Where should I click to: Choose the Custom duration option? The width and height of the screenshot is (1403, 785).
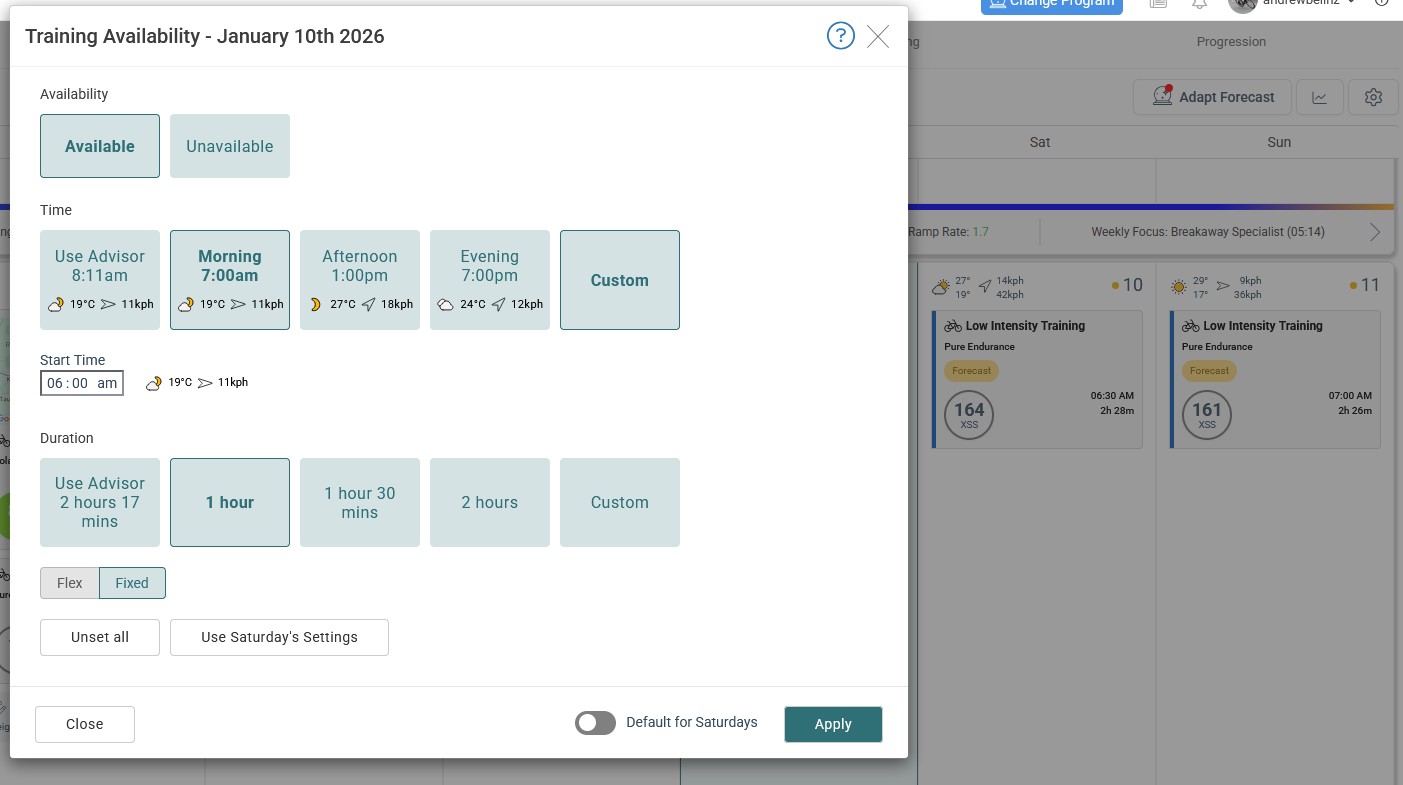pyautogui.click(x=619, y=502)
